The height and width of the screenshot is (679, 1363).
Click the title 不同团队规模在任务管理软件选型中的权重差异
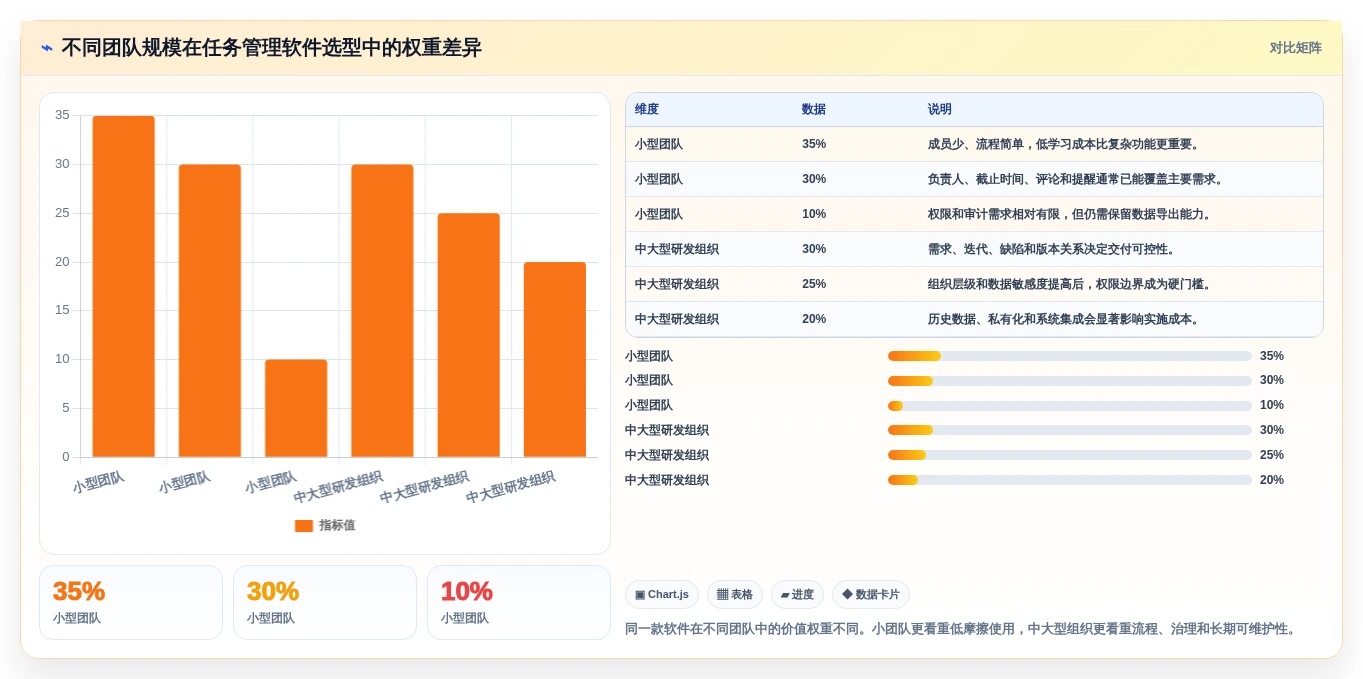pyautogui.click(x=271, y=48)
